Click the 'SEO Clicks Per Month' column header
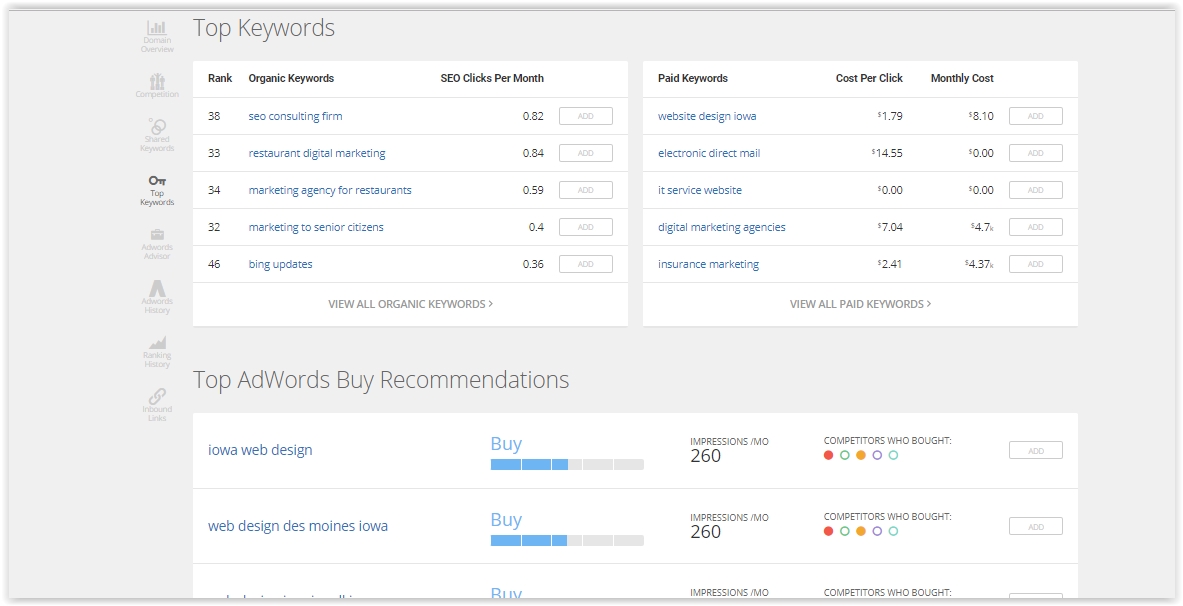 point(492,78)
